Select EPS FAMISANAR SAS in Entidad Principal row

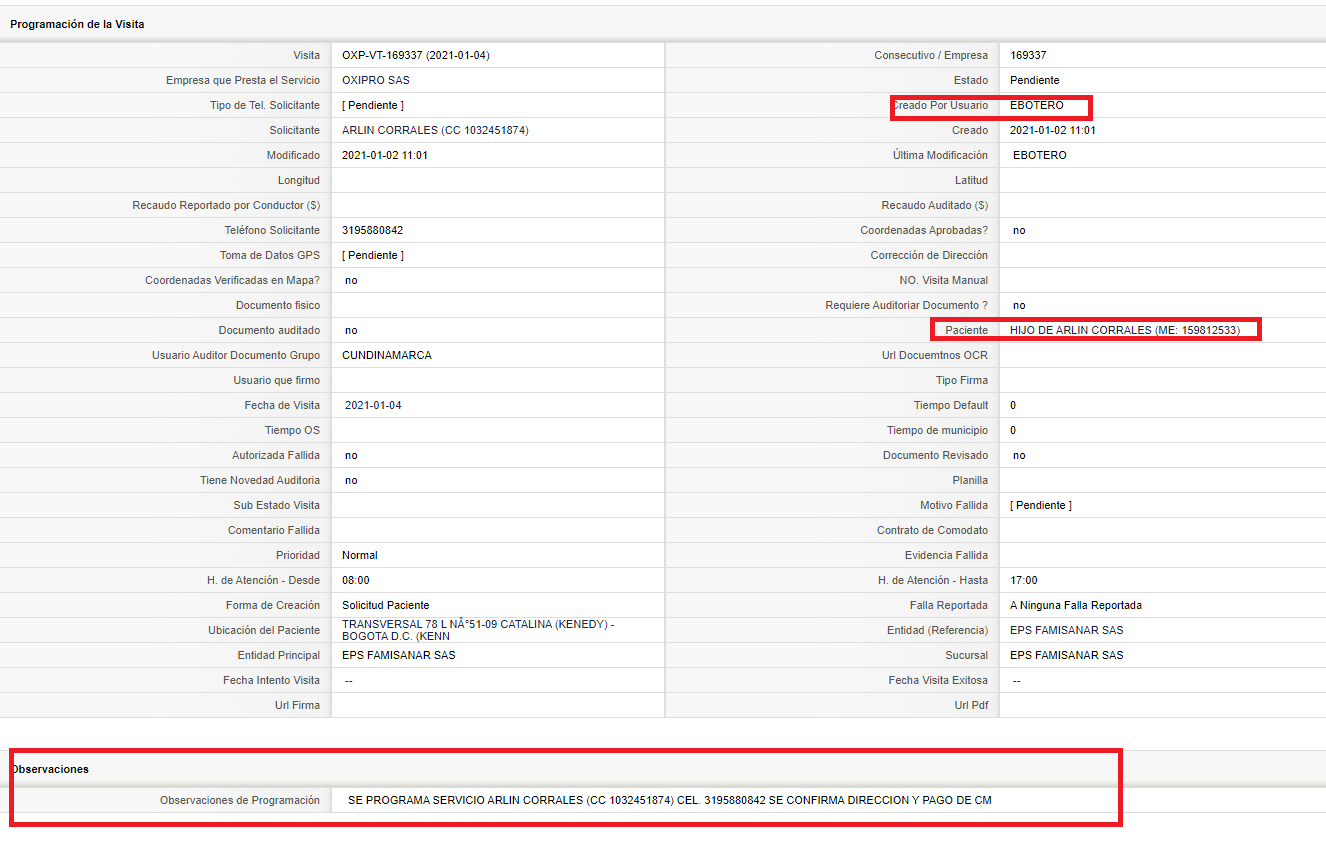[399, 655]
